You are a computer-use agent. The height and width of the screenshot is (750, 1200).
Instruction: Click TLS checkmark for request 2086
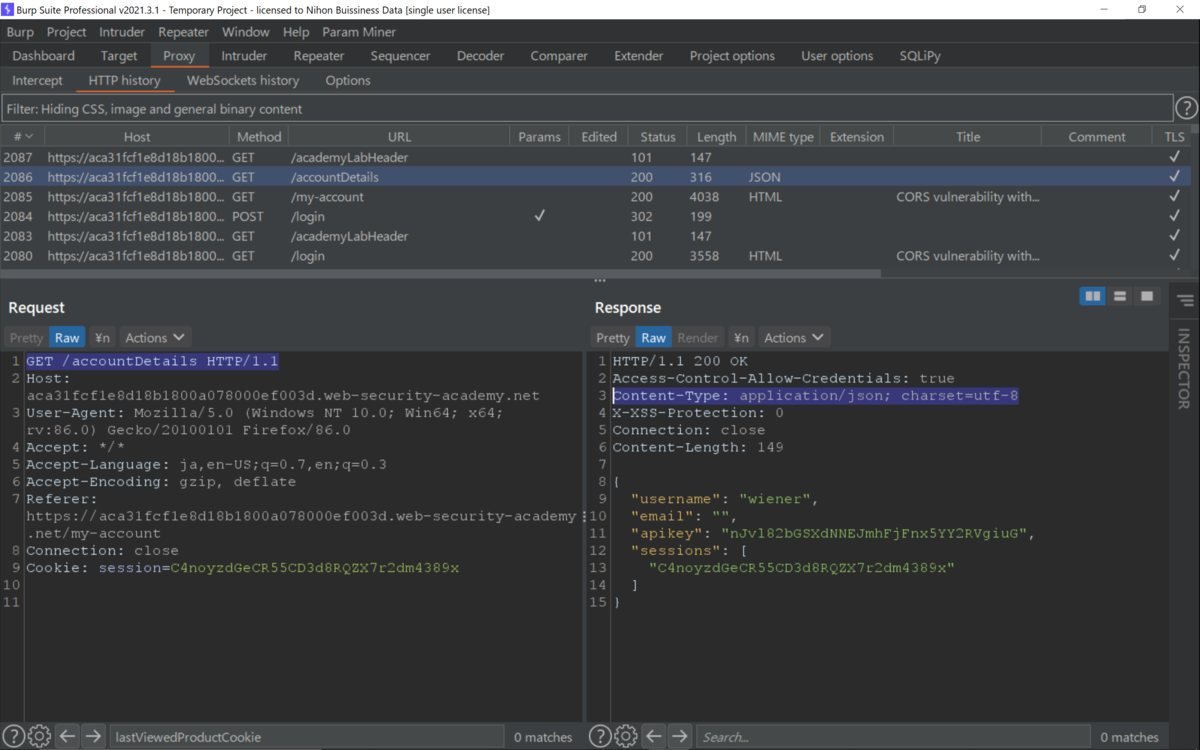pyautogui.click(x=1174, y=177)
